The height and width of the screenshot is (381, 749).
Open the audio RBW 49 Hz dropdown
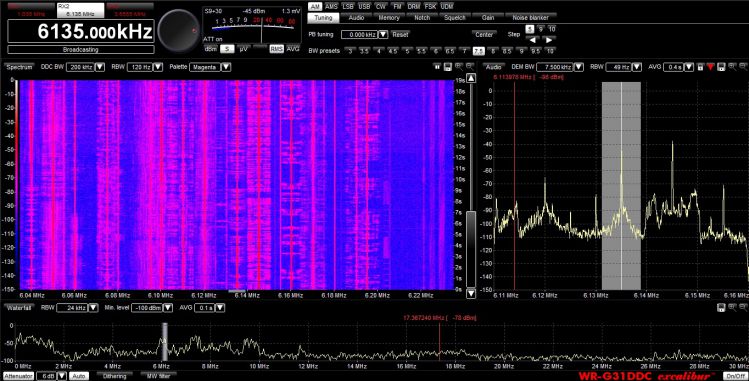click(x=637, y=67)
